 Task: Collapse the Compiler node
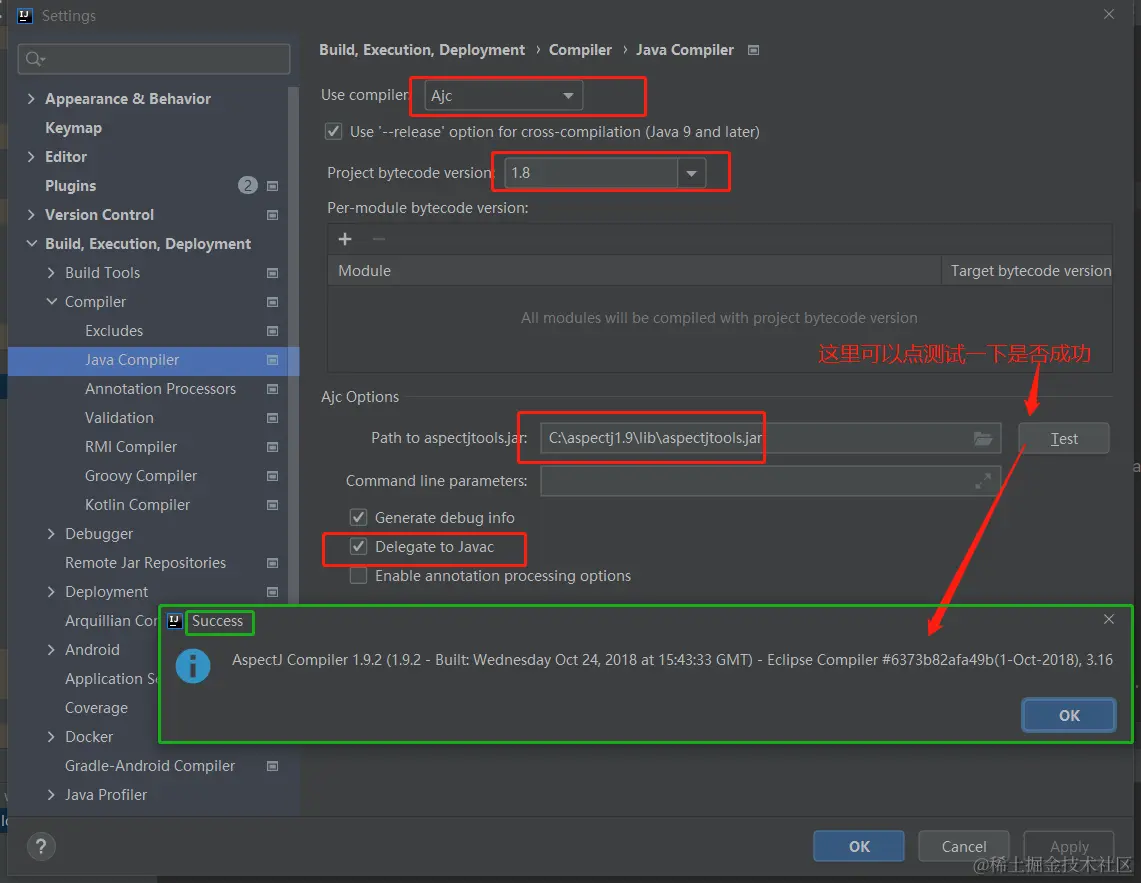(52, 301)
